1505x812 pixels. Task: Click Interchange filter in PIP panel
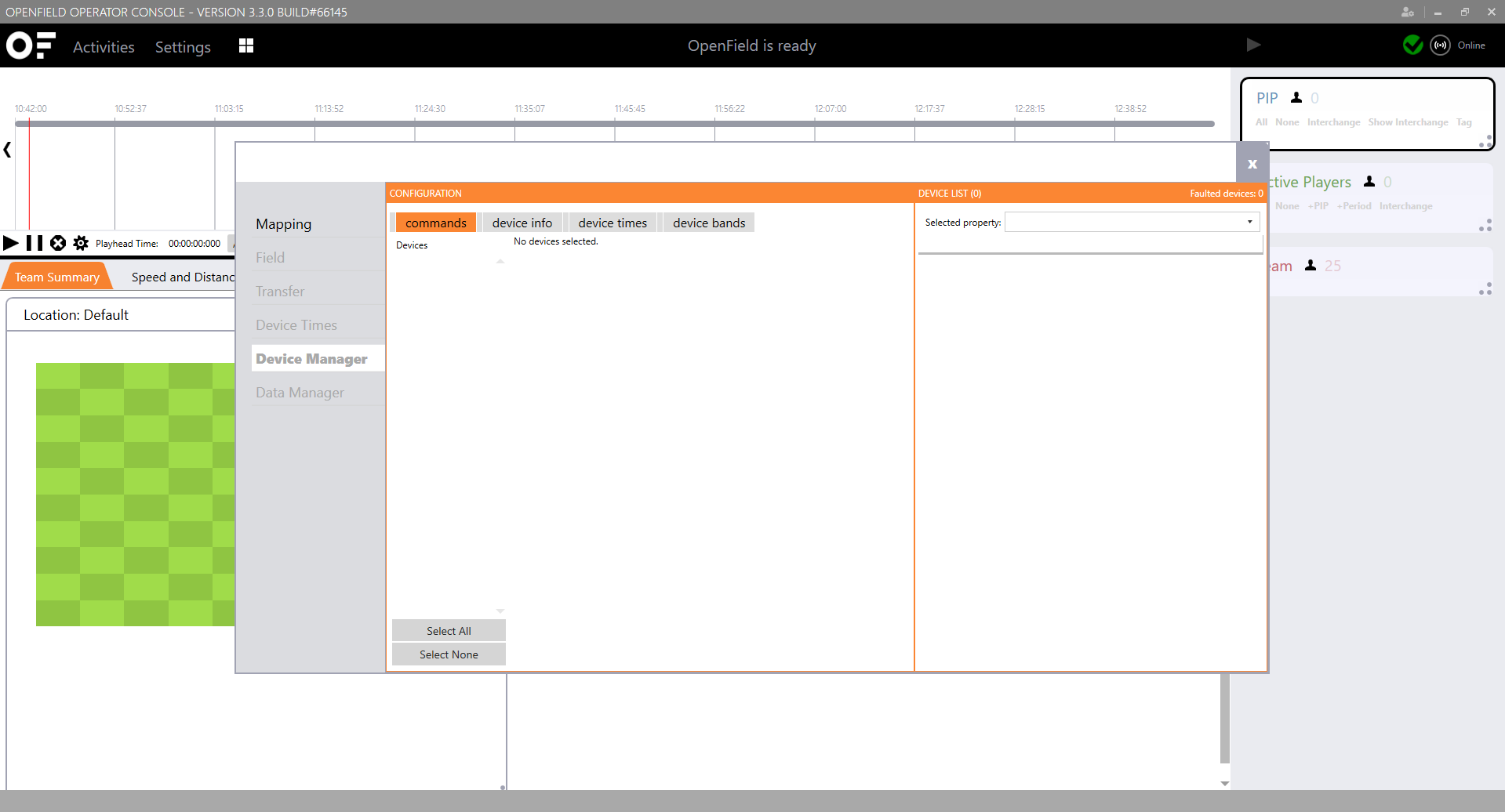[x=1333, y=122]
